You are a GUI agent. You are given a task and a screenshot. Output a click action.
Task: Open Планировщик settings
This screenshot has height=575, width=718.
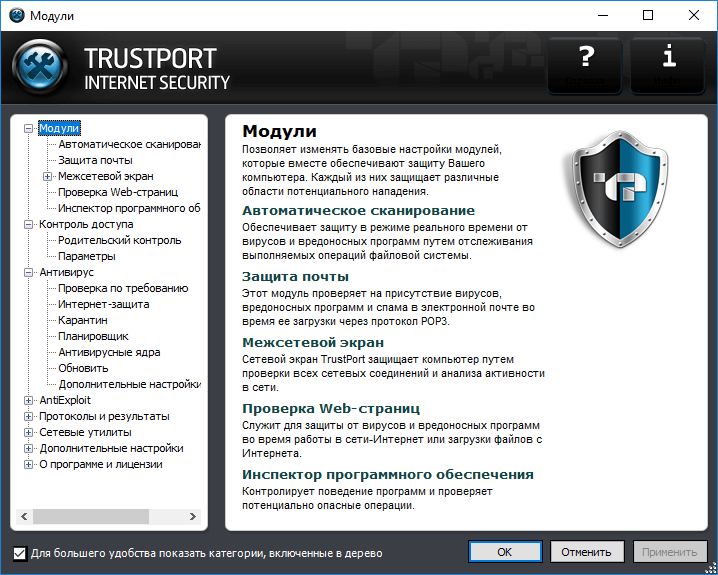93,336
